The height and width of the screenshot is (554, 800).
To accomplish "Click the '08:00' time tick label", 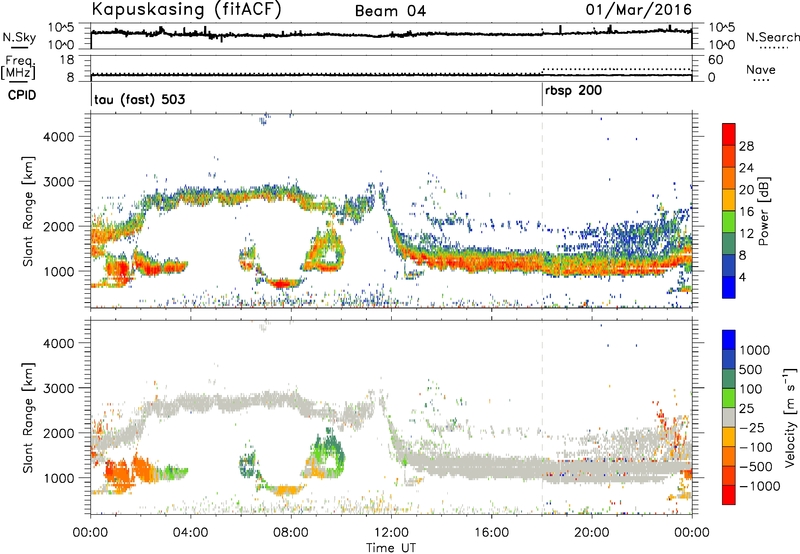I will coord(291,533).
